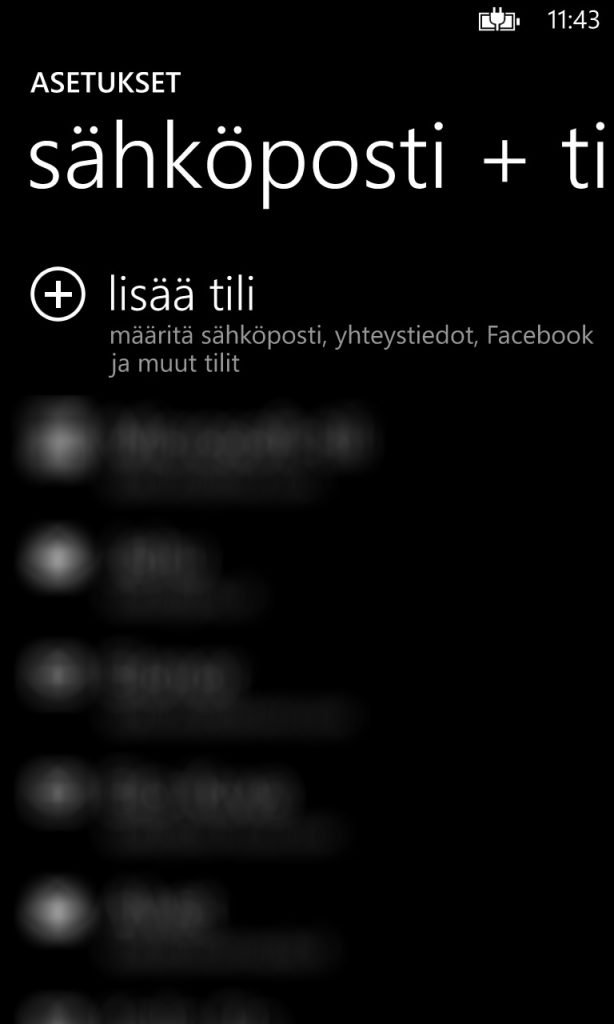Image resolution: width=614 pixels, height=1024 pixels.
Task: Tap the charging battery status icon
Action: pyautogui.click(x=499, y=22)
